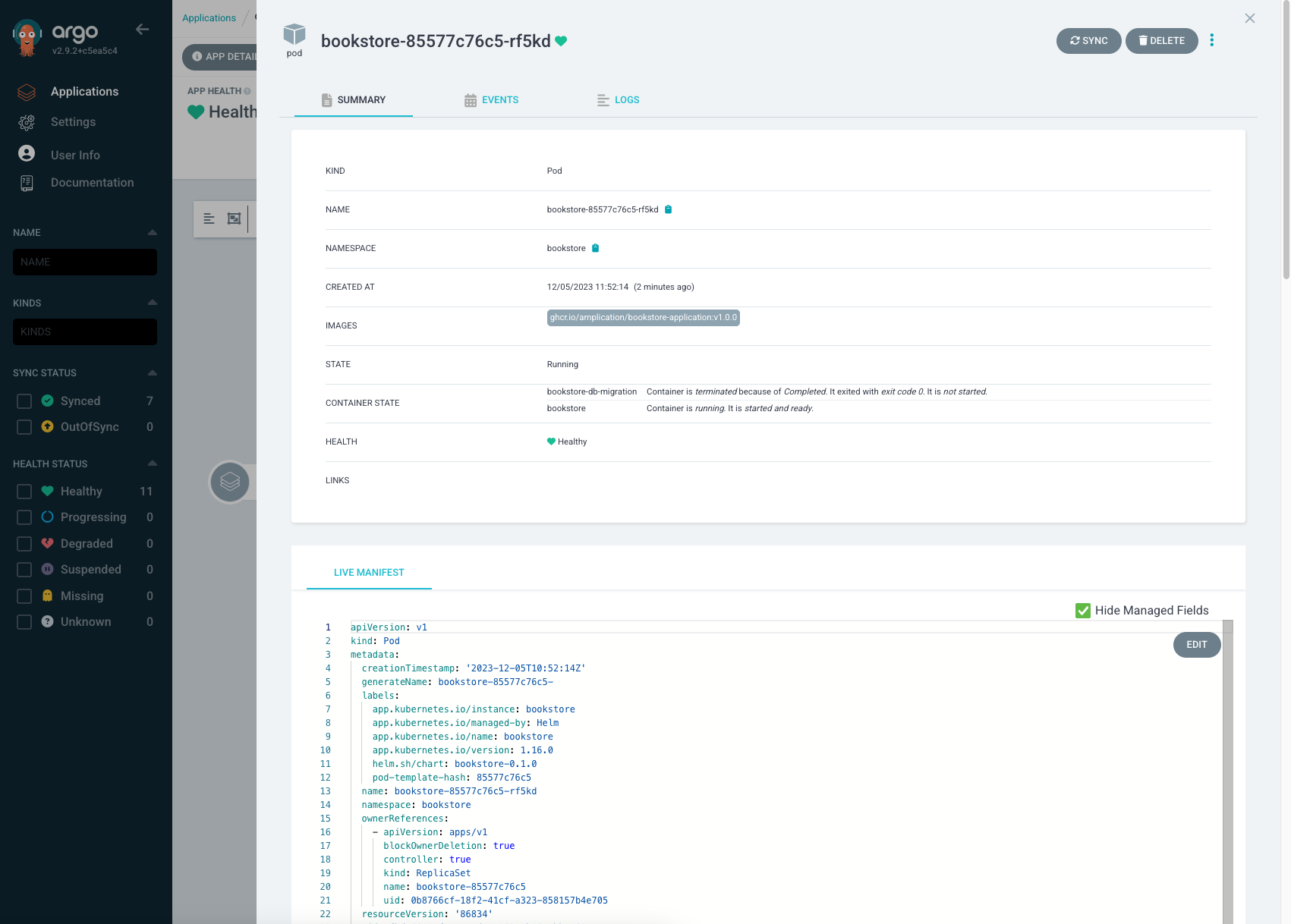Viewport: 1291px width, 924px height.
Task: Click the Missing ghost icon
Action: [47, 596]
